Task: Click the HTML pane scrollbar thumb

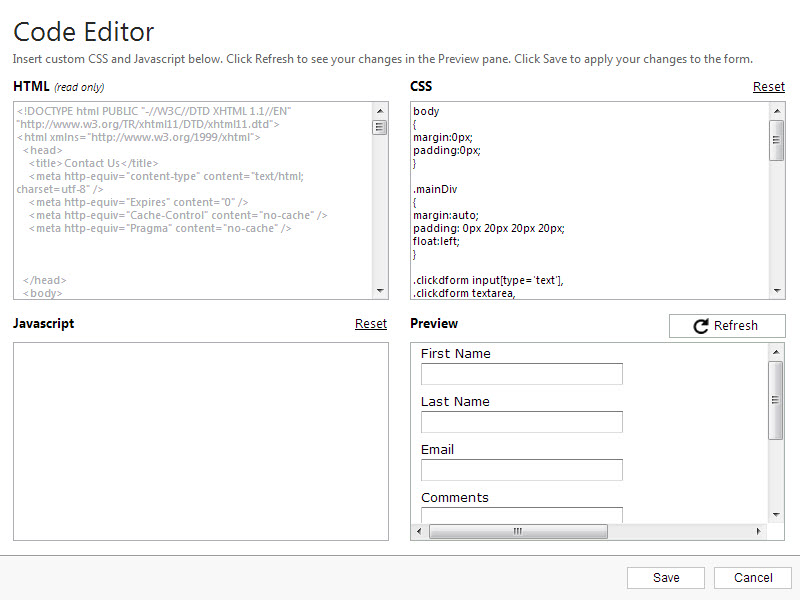Action: [380, 127]
